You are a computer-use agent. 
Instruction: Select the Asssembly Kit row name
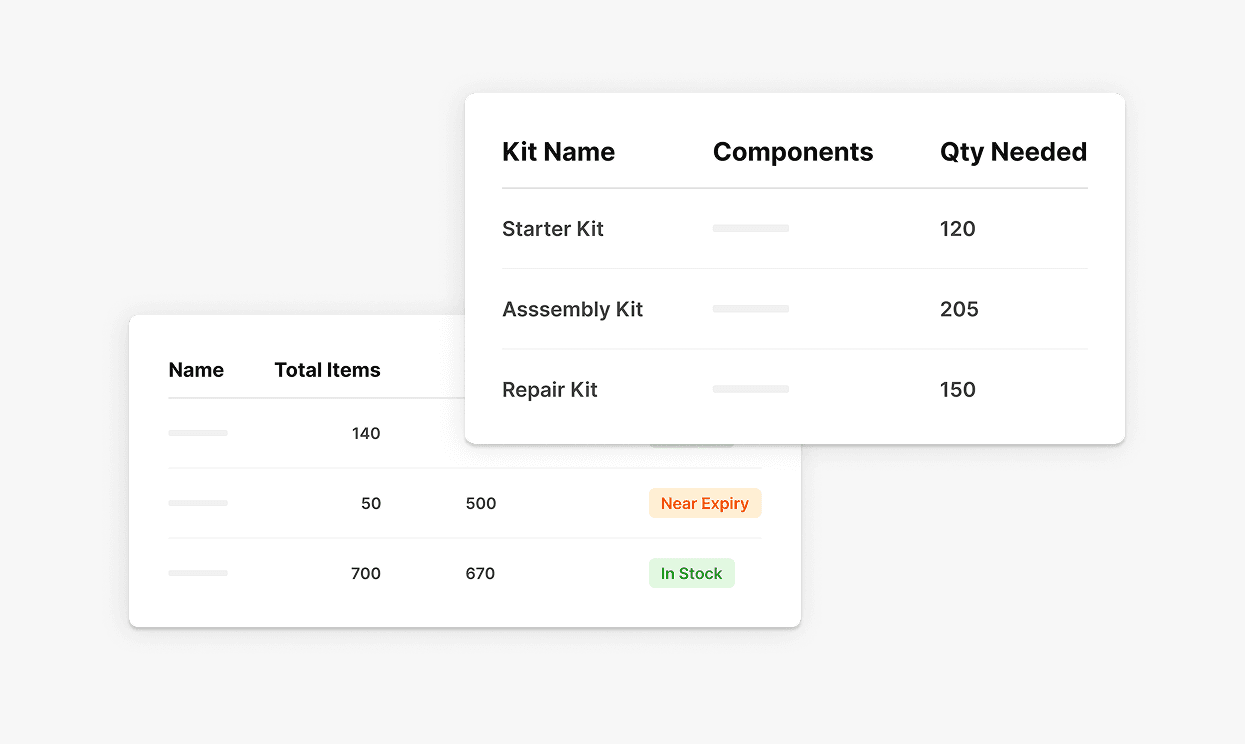[573, 309]
